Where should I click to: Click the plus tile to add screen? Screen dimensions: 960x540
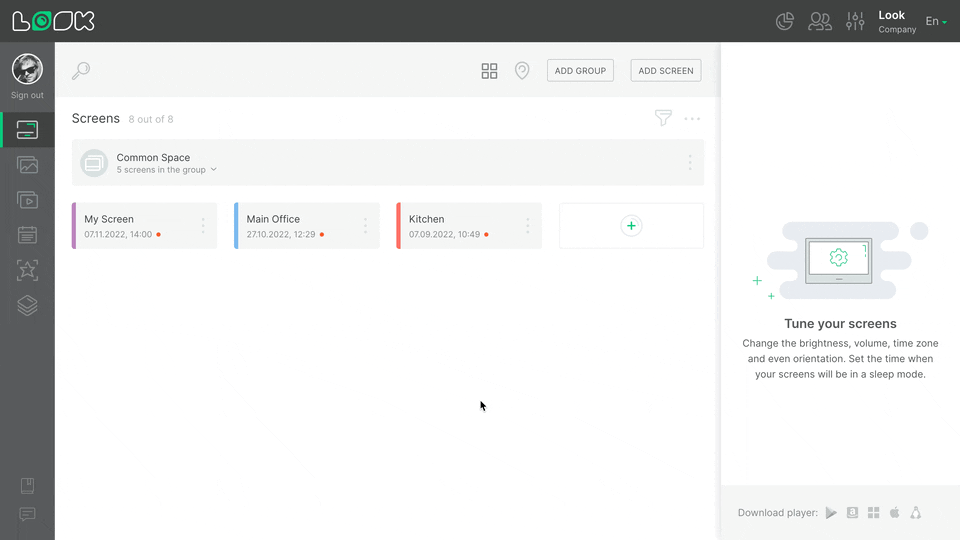point(631,226)
